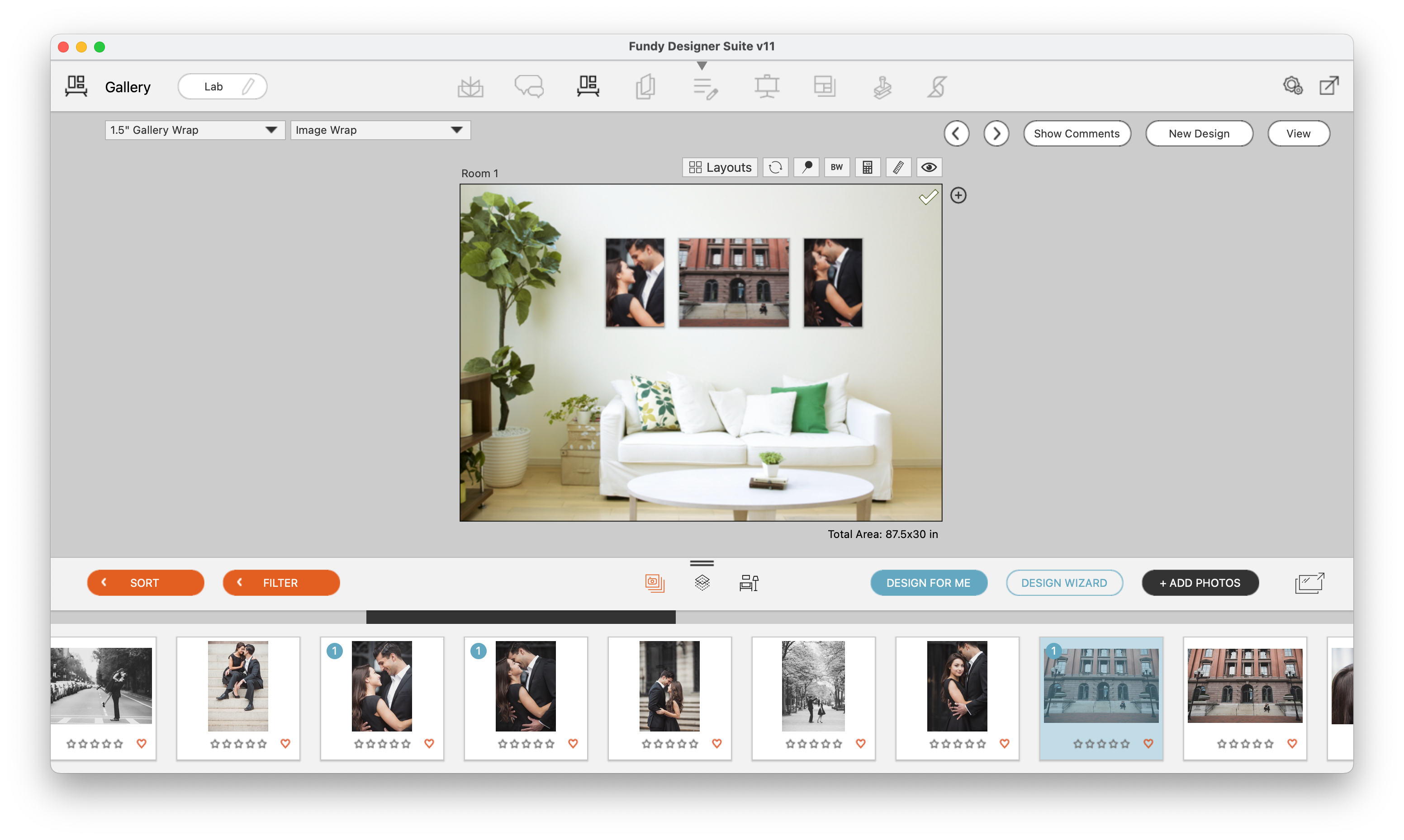Screen dimensions: 1404x840
Task: Click the panel divider handle above the layers icon
Action: click(x=702, y=563)
